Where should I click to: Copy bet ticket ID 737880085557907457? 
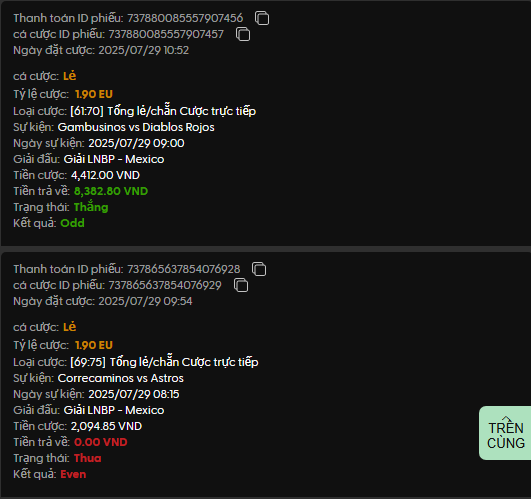click(x=243, y=34)
